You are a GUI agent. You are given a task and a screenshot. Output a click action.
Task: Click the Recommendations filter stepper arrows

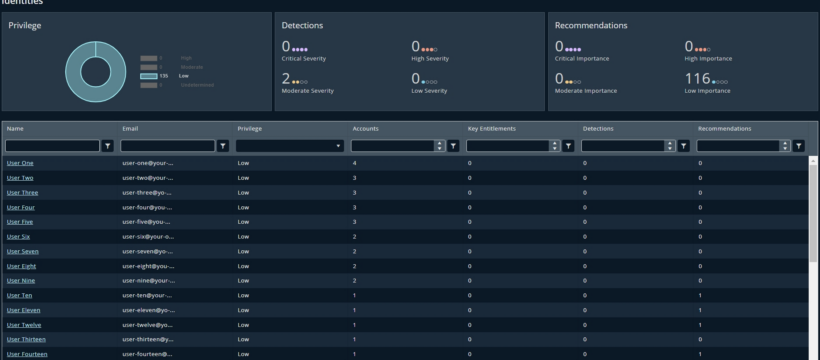click(x=785, y=146)
